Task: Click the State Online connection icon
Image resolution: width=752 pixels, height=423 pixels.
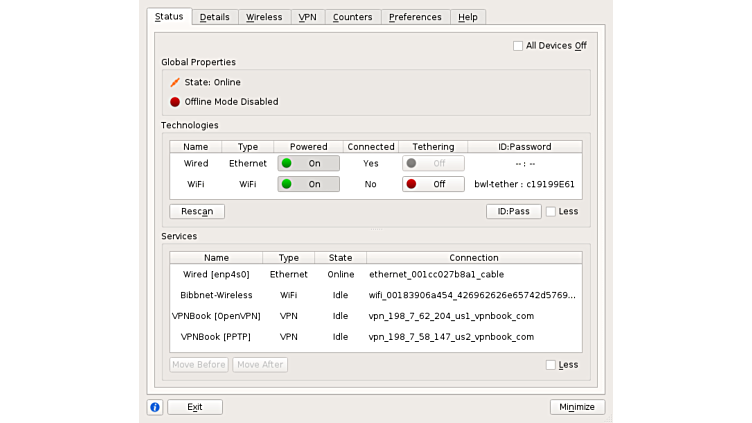Action: (175, 82)
